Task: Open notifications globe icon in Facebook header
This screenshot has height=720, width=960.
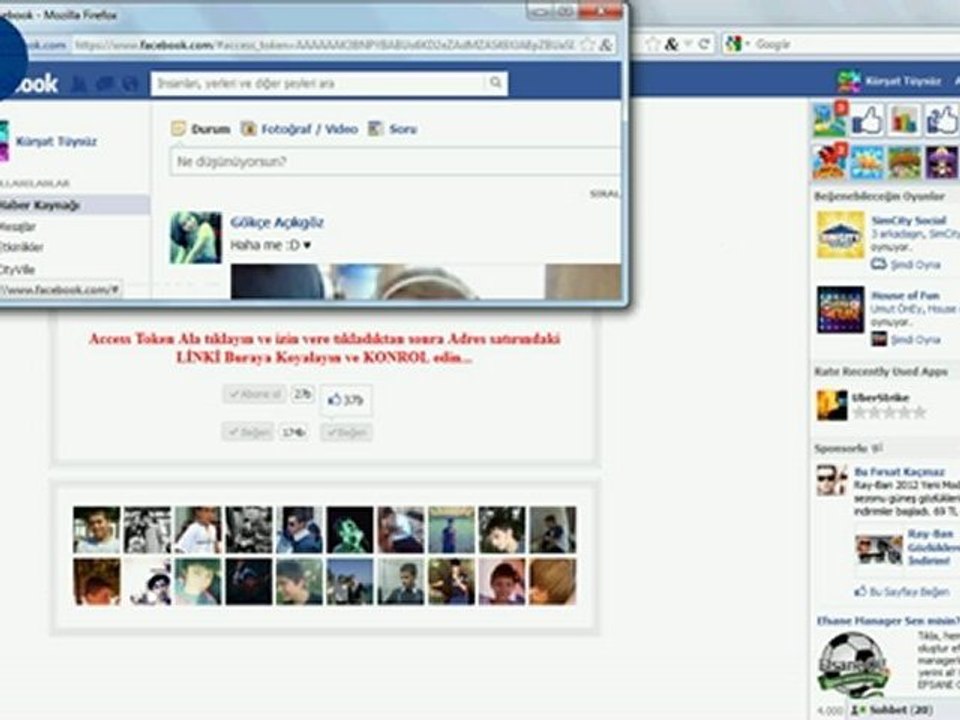Action: [x=130, y=84]
